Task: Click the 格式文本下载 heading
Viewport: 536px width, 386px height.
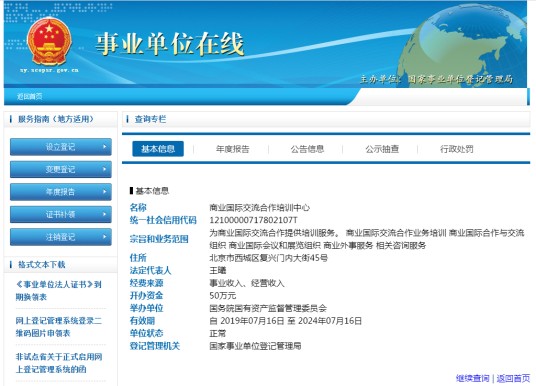Action: [x=41, y=265]
